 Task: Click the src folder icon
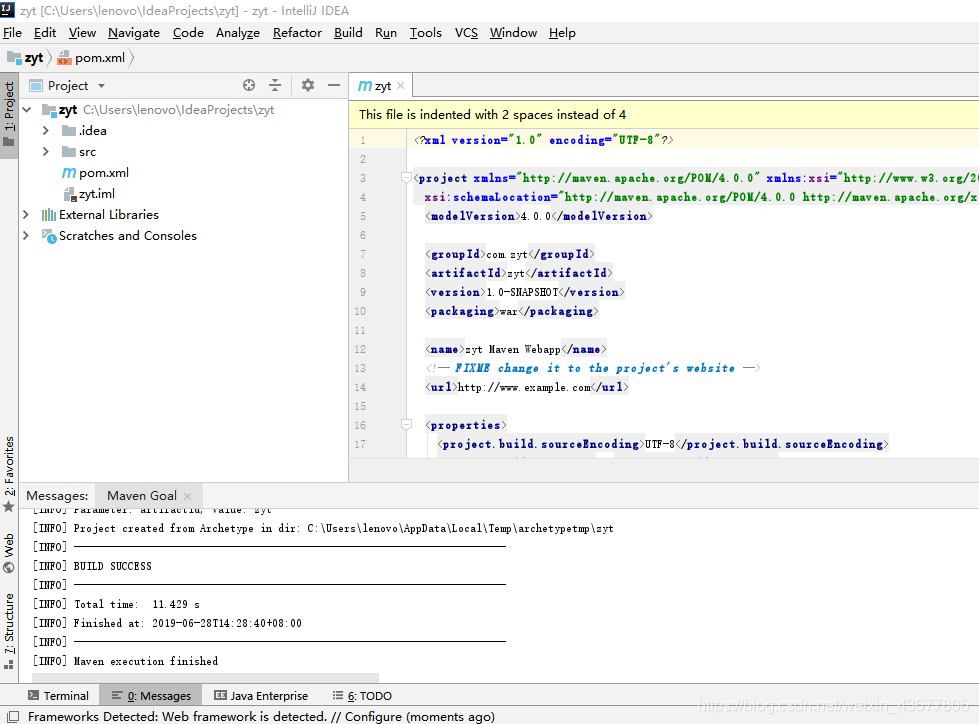pos(69,152)
